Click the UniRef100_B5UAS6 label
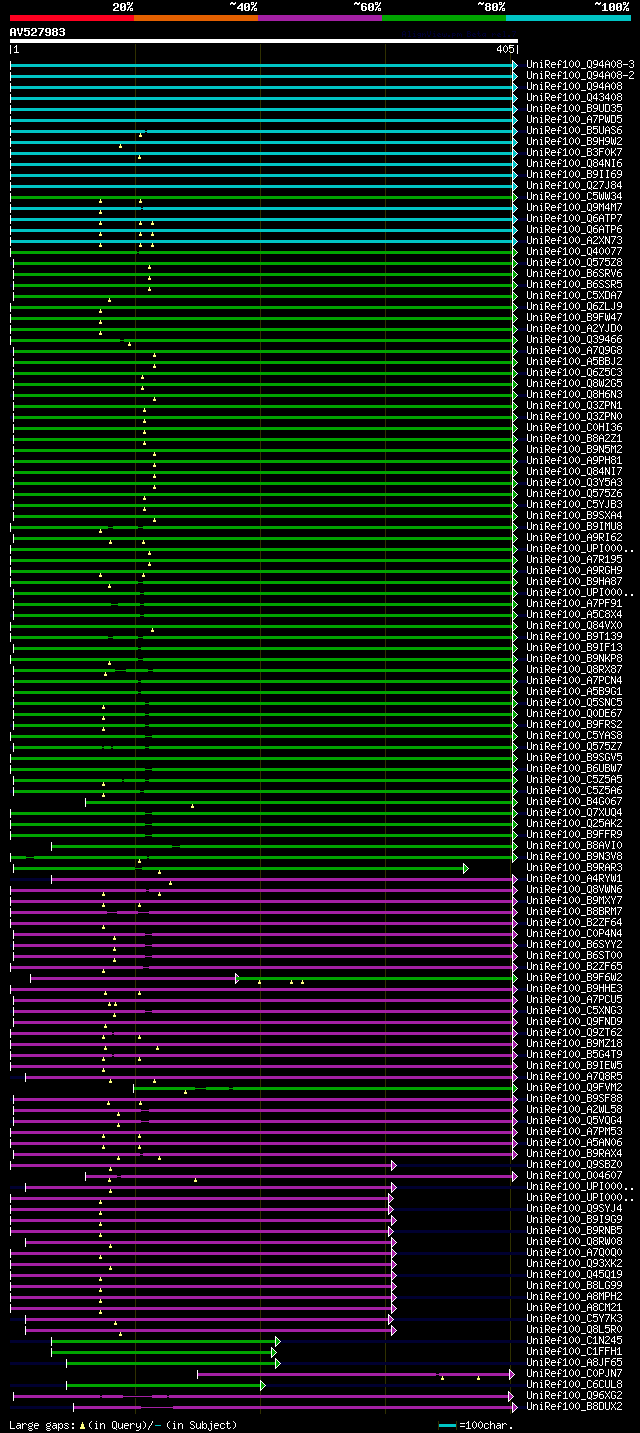Image resolution: width=640 pixels, height=1433 pixels. coord(574,130)
